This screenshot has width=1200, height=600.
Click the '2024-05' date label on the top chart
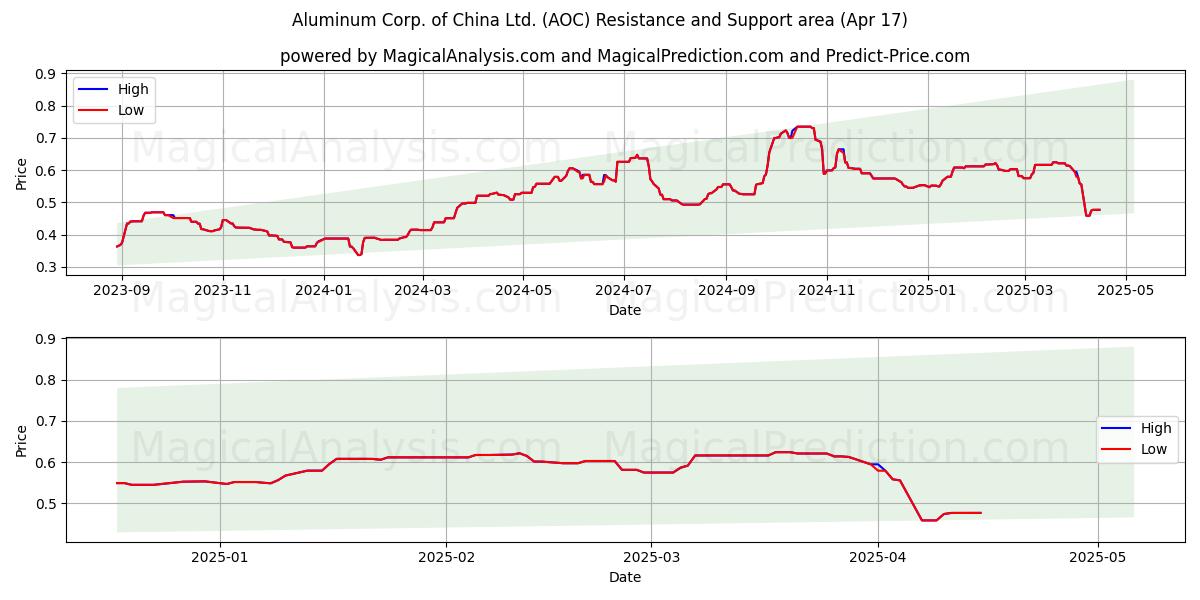tap(523, 293)
